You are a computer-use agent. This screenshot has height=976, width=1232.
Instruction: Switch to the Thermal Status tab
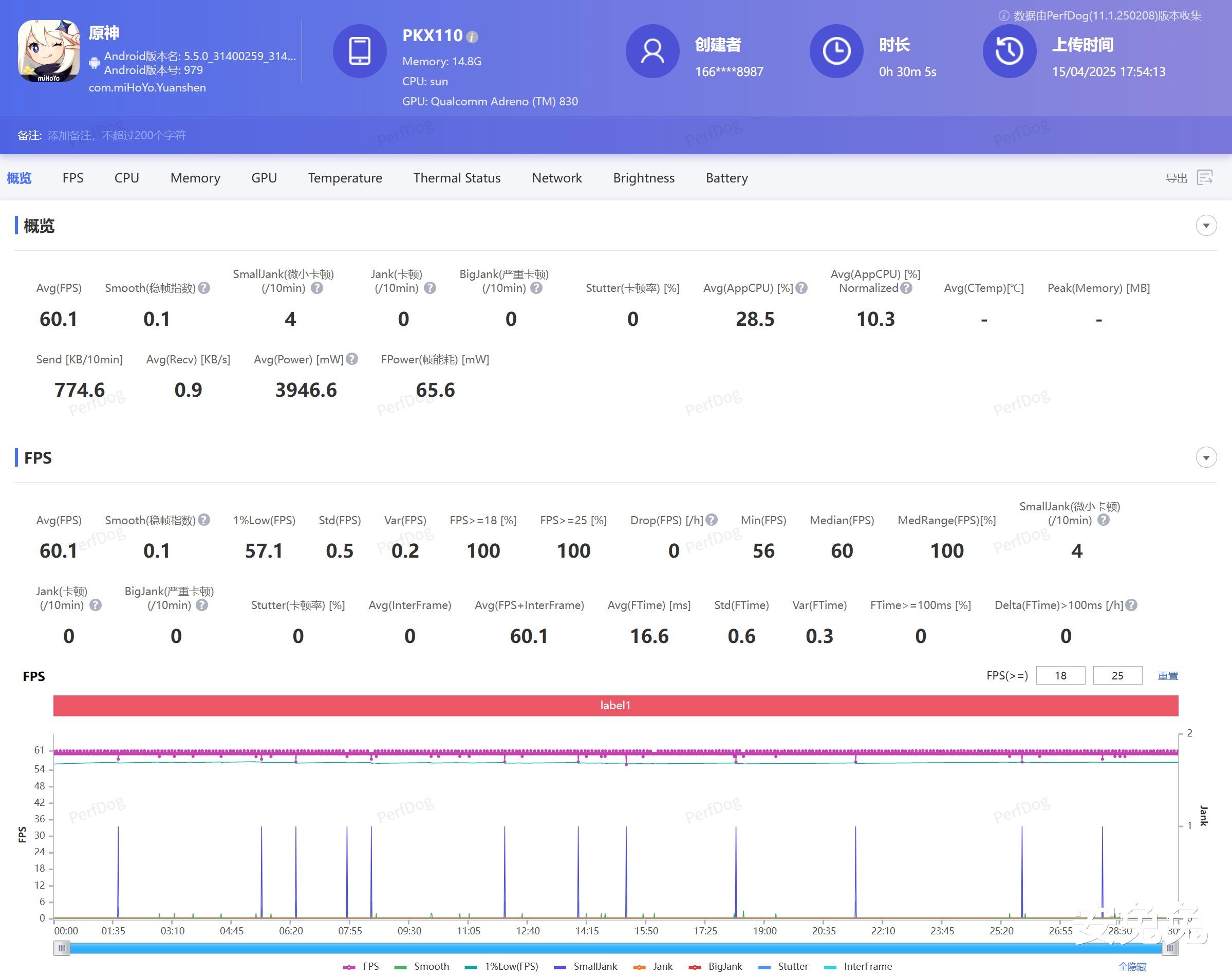(456, 178)
